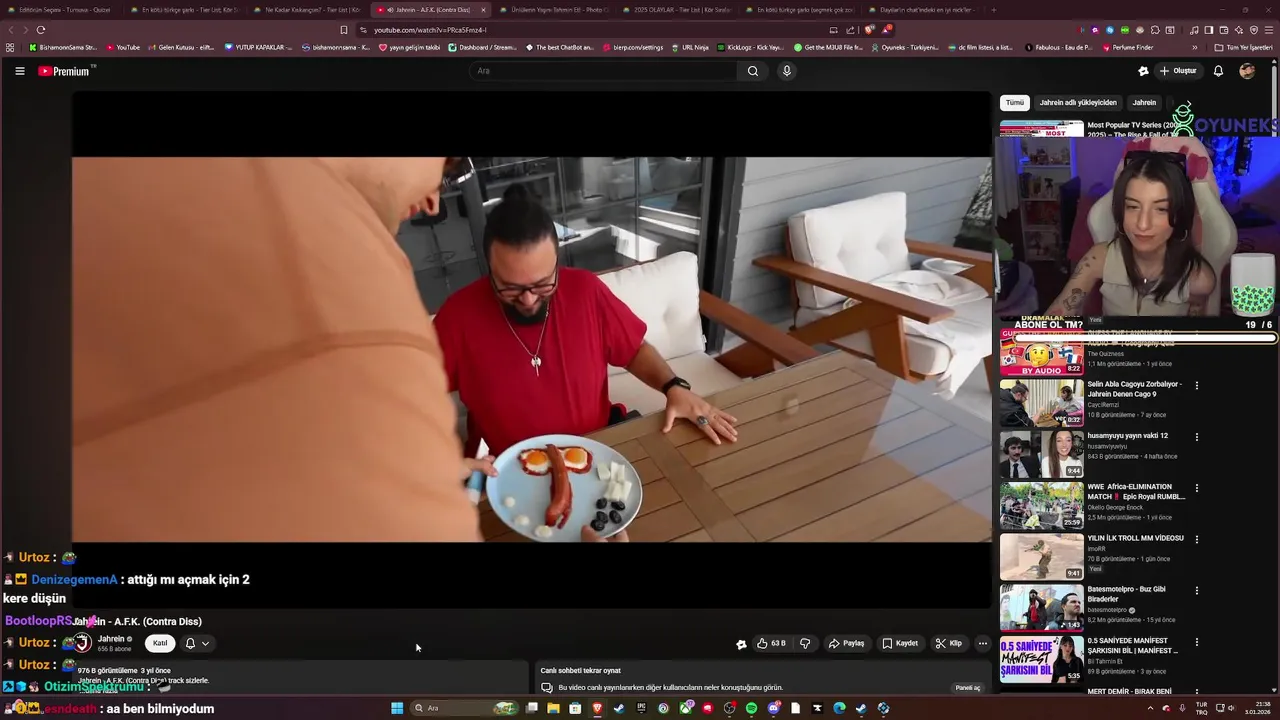Open the 'Oluştur' create button
Viewport: 1280px width, 720px height.
click(1178, 71)
